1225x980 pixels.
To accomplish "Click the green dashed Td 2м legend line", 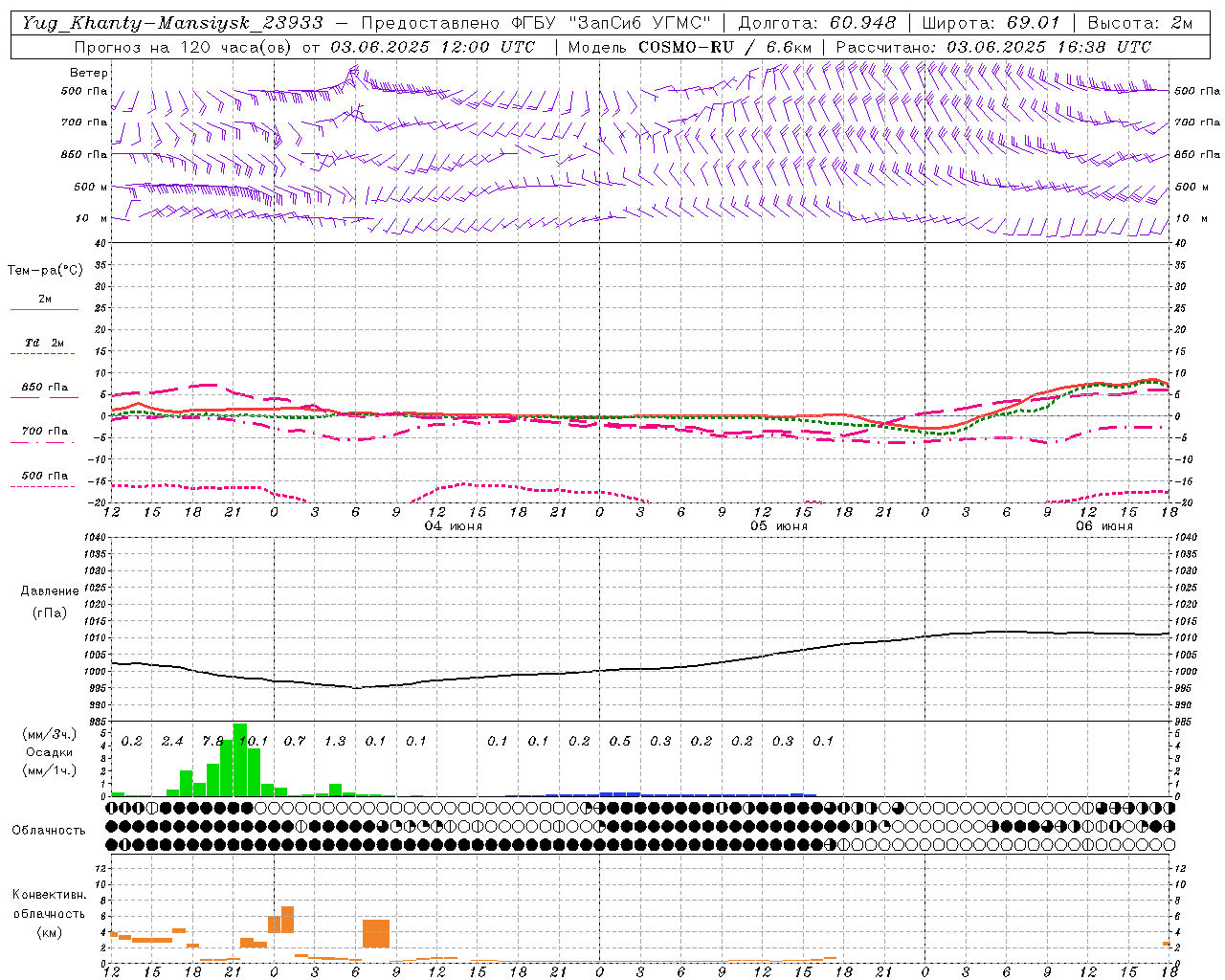I will pos(44,353).
